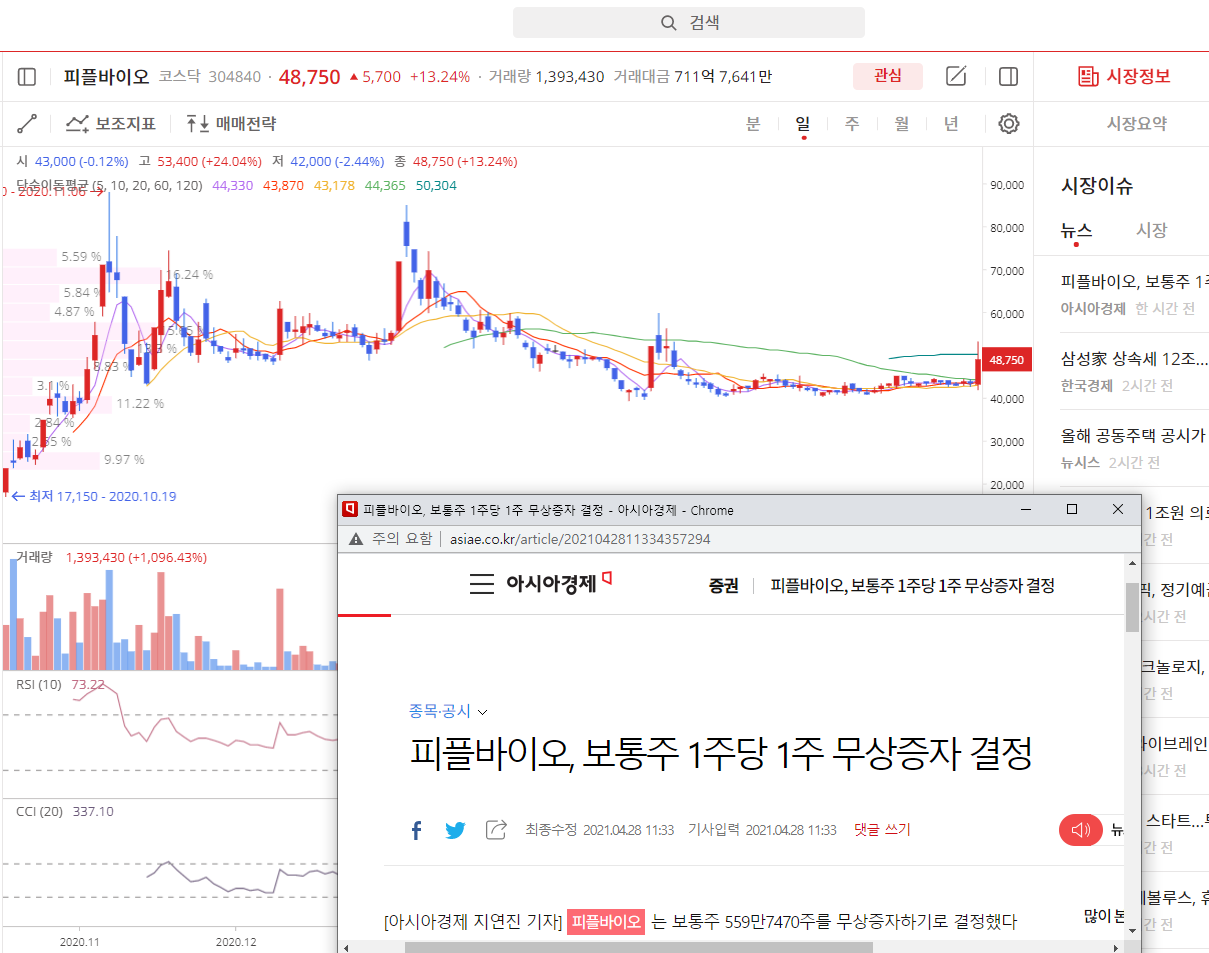This screenshot has height=953, width=1209.
Task: Click the Chrome address bar URL
Action: 580,539
